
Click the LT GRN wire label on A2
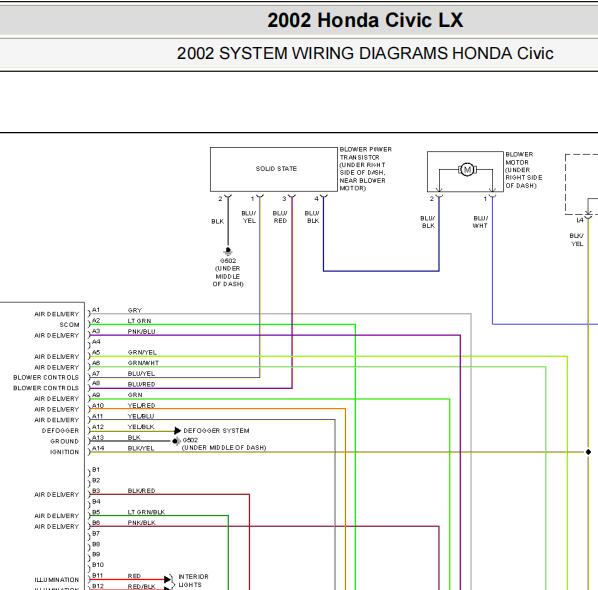[140, 321]
